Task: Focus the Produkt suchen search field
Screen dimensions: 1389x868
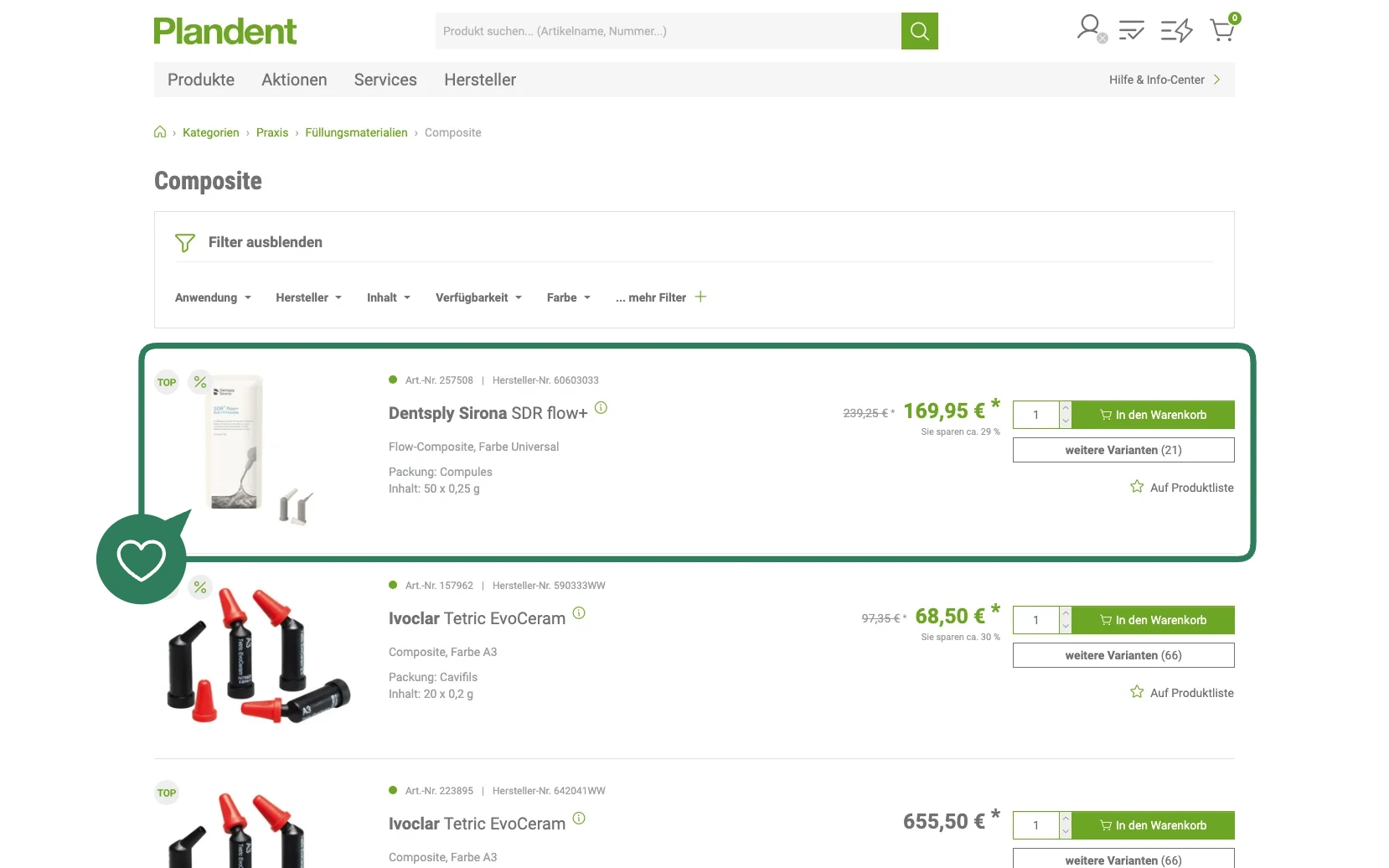Action: [669, 31]
